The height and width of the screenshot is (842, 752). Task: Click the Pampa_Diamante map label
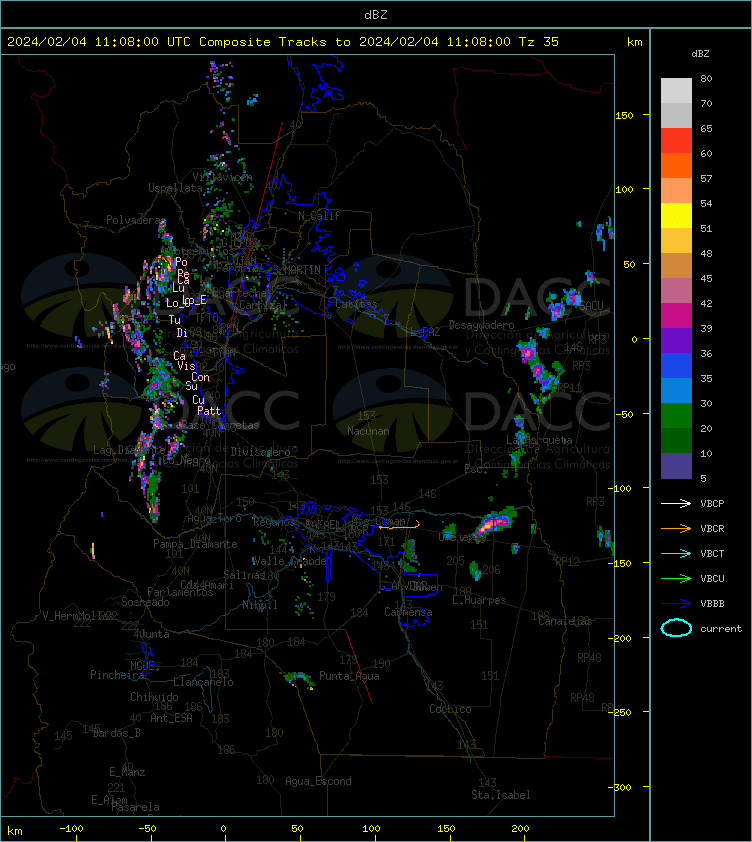[195, 544]
